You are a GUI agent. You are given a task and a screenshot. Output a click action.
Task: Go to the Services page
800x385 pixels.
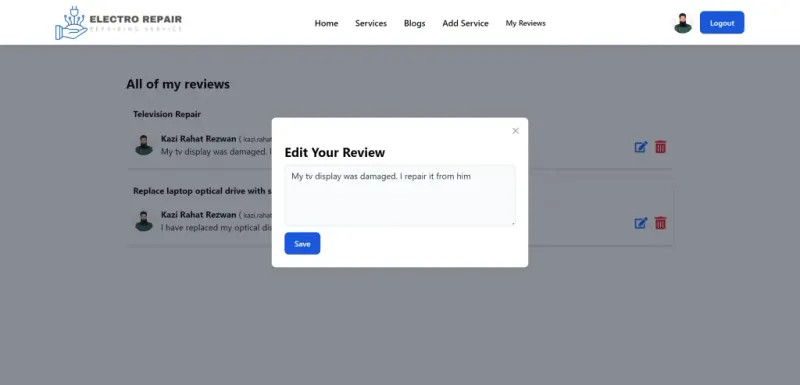pyautogui.click(x=371, y=23)
